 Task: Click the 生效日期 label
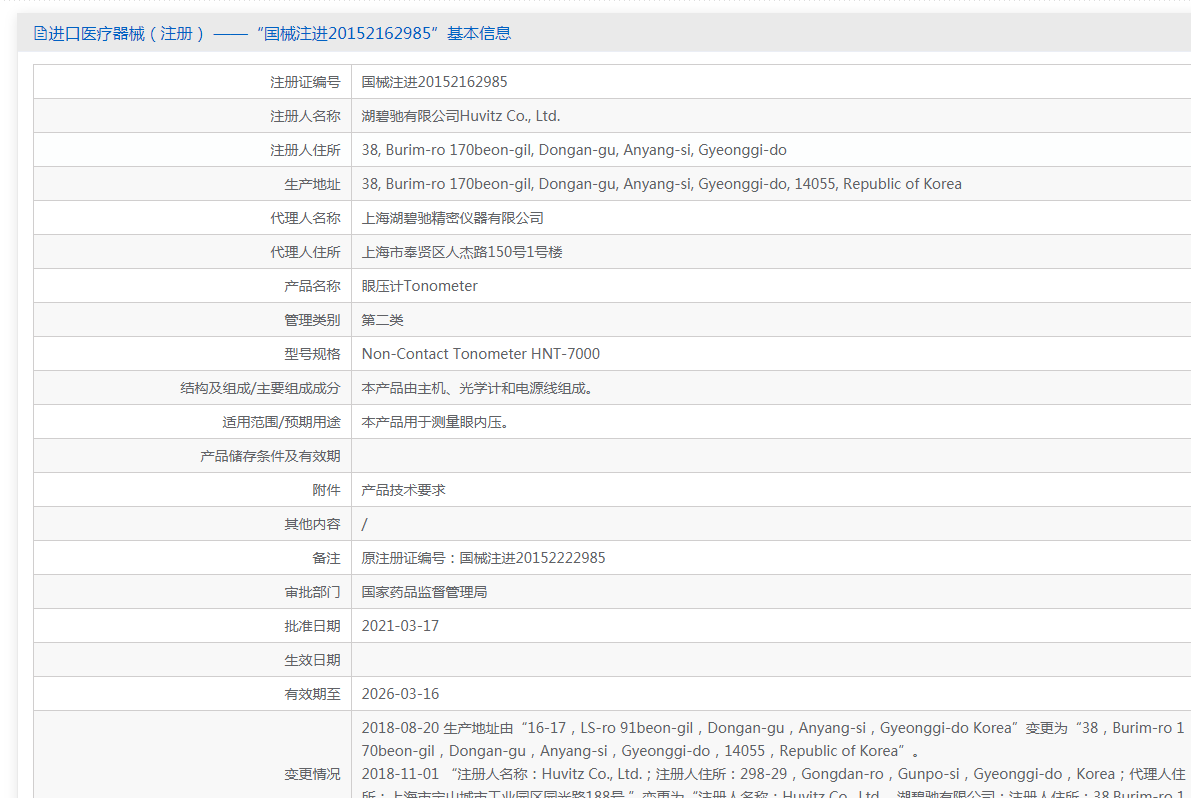[x=312, y=661]
